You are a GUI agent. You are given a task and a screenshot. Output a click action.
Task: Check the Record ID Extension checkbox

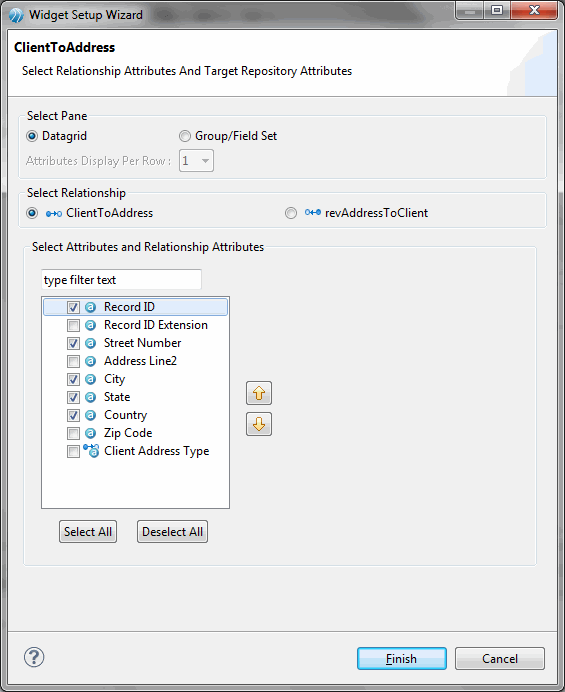[73, 325]
